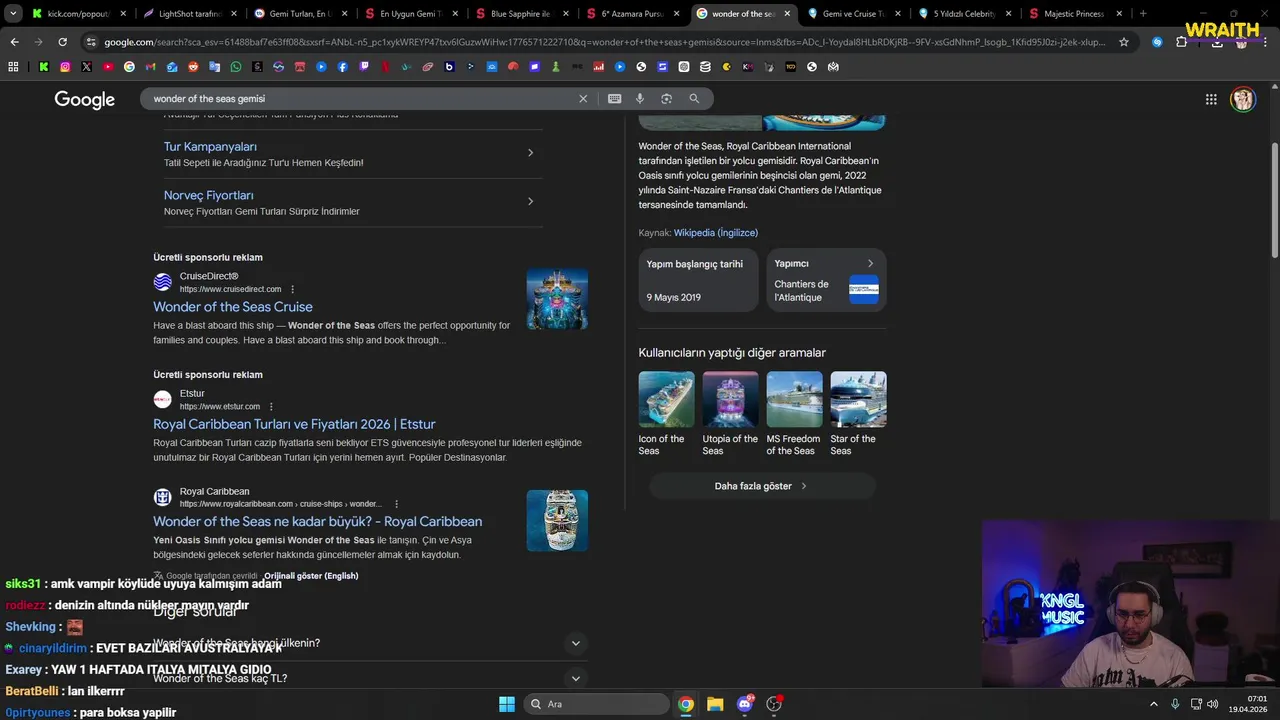This screenshot has width=1280, height=720.
Task: Open Yapımcı card chevron
Action: 870,264
